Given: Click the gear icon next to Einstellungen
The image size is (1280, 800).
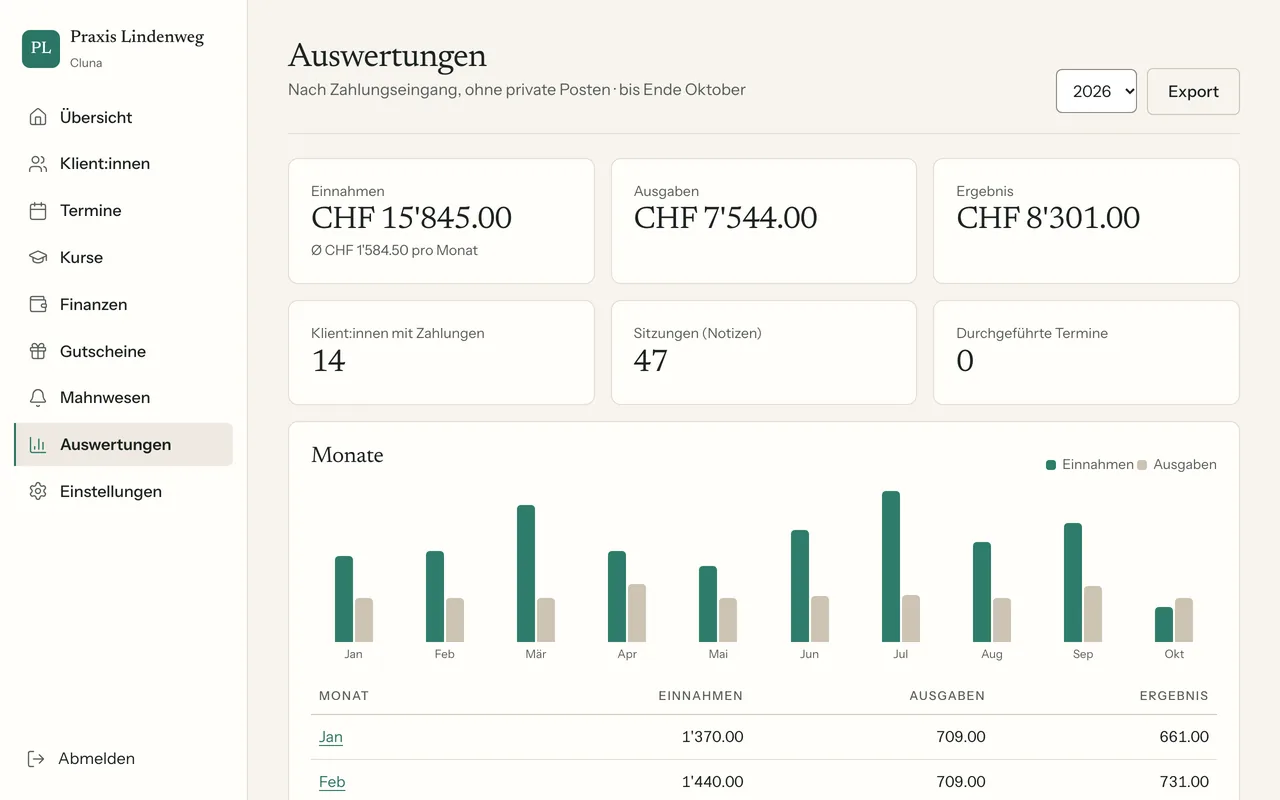Looking at the screenshot, I should (x=38, y=491).
